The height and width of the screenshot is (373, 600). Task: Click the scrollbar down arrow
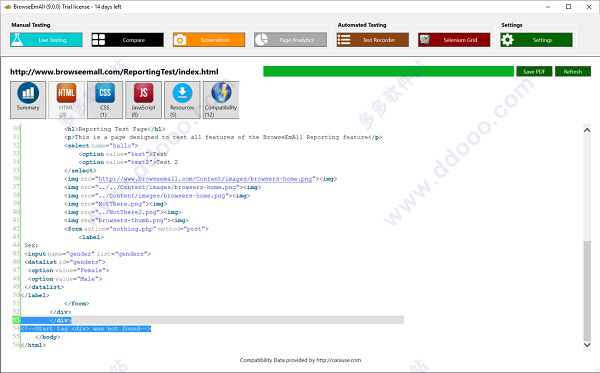[x=587, y=345]
